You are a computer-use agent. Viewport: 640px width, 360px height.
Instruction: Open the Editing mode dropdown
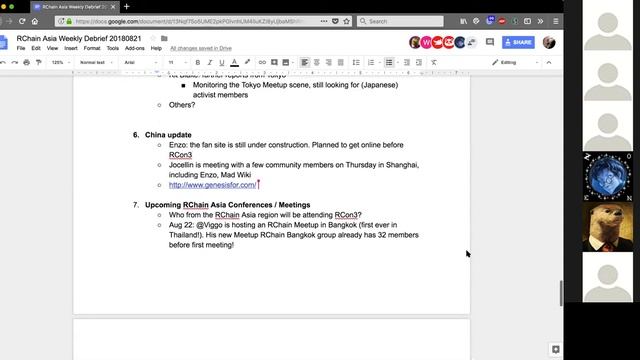(x=515, y=62)
